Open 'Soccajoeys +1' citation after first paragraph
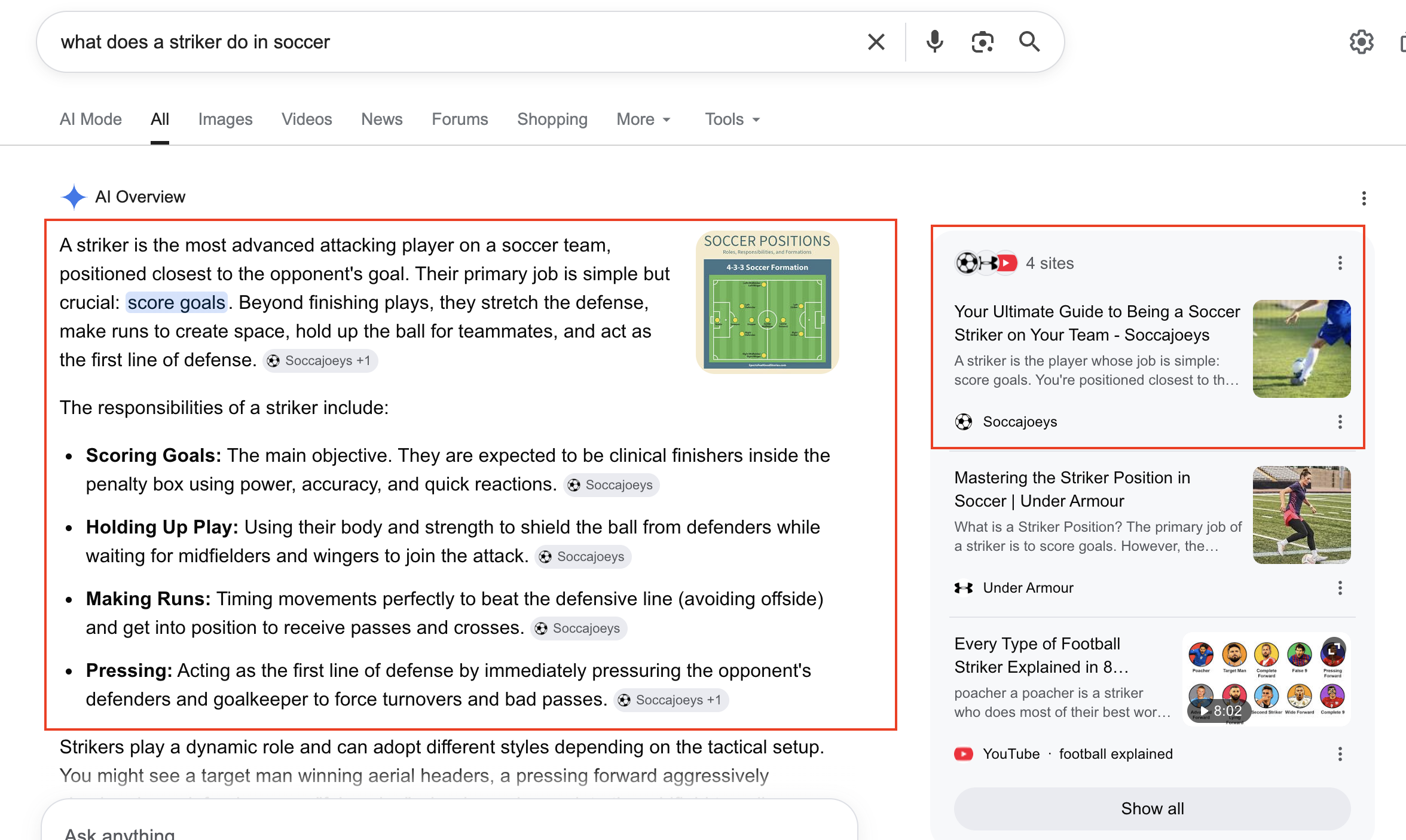The width and height of the screenshot is (1406, 840). (320, 361)
